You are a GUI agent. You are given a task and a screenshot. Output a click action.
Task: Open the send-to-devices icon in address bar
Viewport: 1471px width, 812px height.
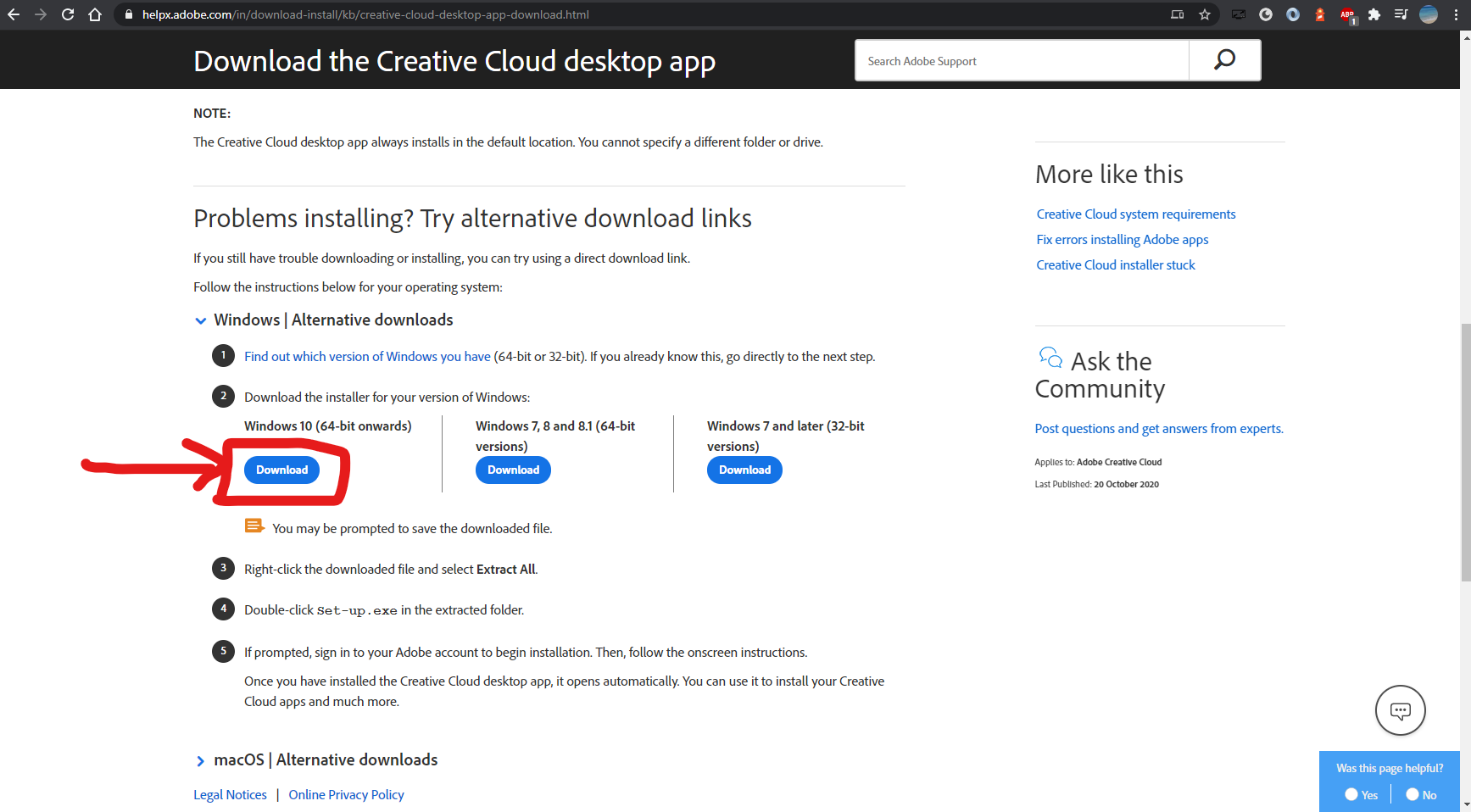(x=1178, y=14)
